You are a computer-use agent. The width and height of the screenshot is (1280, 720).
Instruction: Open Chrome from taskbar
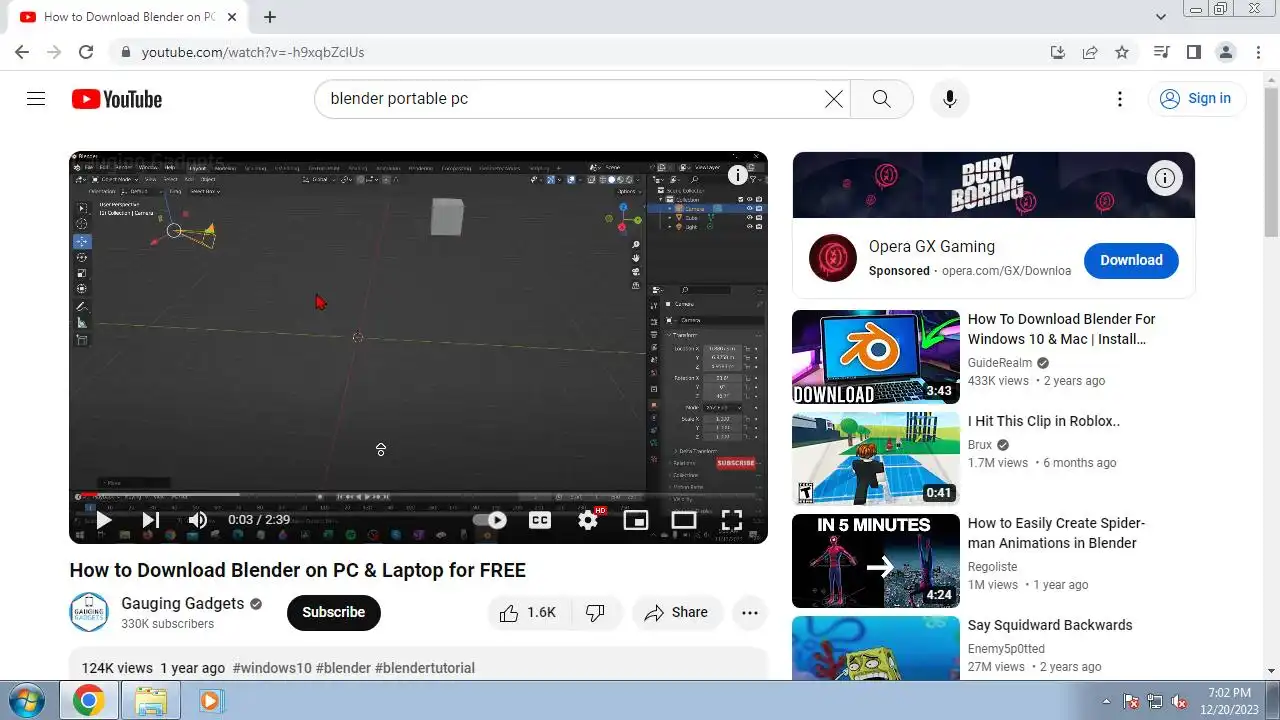(x=88, y=701)
